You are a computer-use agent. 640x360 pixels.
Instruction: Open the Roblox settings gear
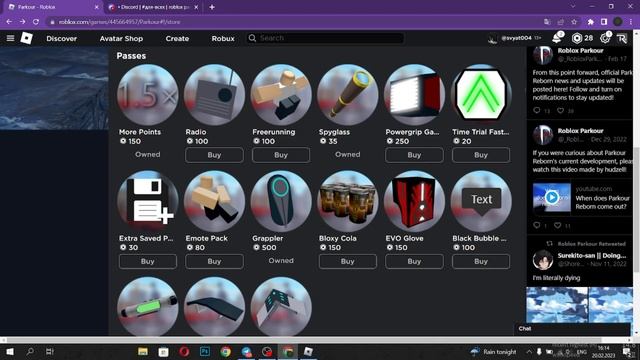tap(605, 38)
